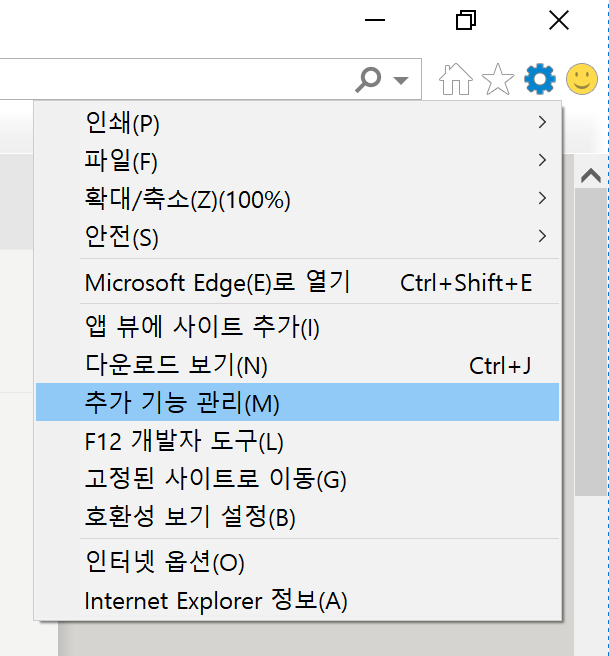Click the yellow smiley feedback icon

(582, 79)
